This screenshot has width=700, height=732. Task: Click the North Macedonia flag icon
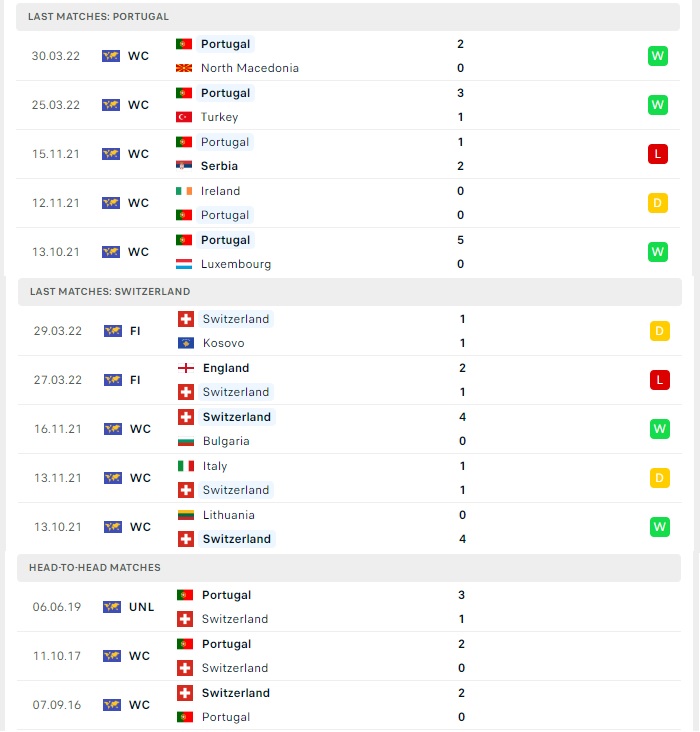[x=184, y=68]
